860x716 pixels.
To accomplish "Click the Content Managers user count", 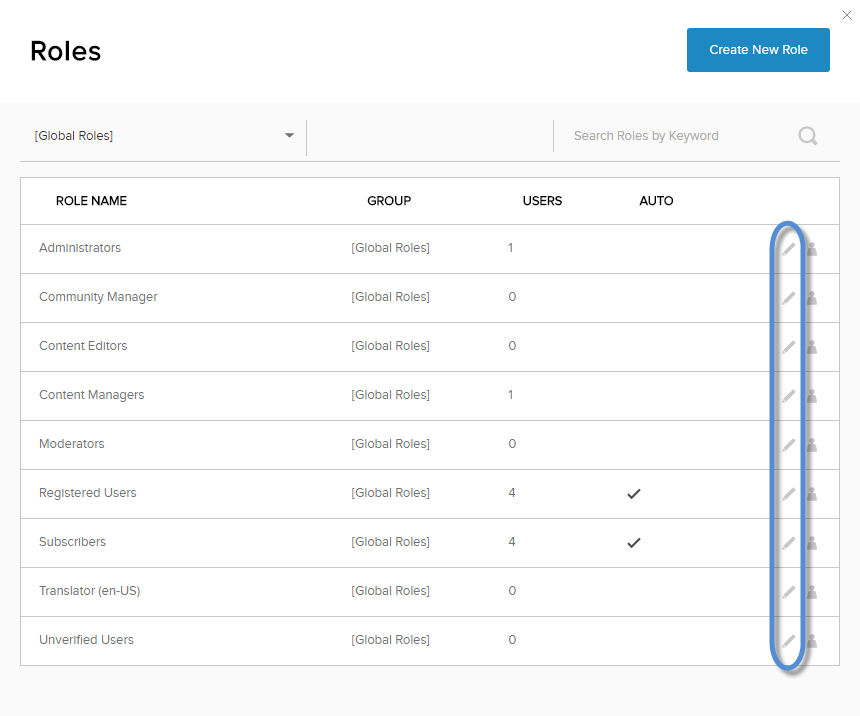I will click(510, 395).
